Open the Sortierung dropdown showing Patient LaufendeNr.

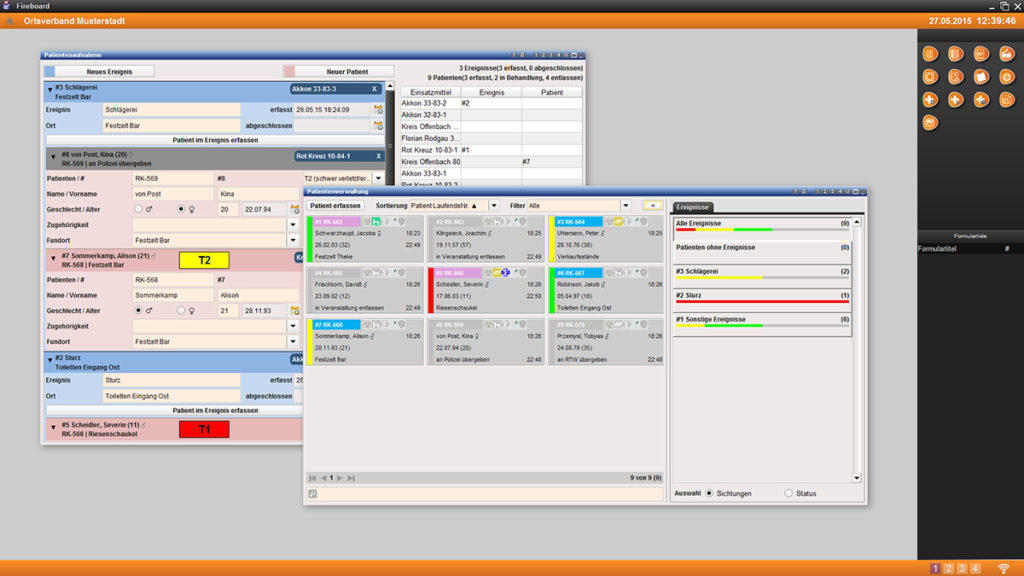pyautogui.click(x=494, y=205)
